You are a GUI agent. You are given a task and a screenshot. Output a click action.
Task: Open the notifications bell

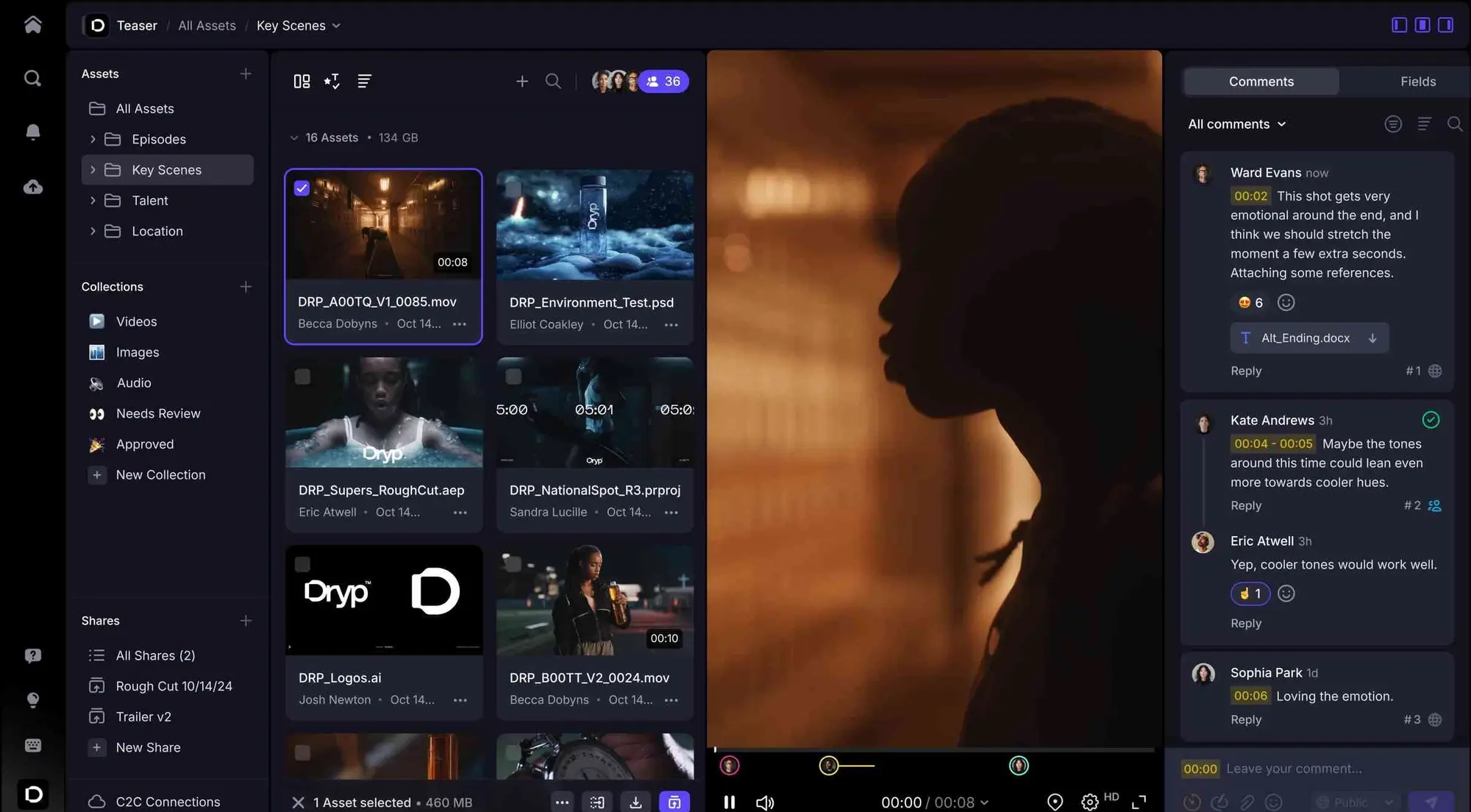tap(32, 132)
